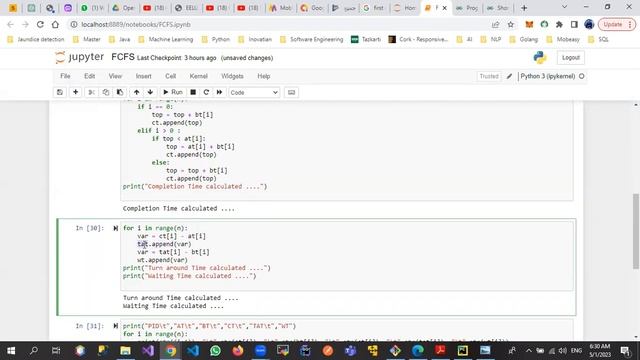Open the Jaundice detection bookmark folder
Screen dimensions: 640x360
36,40
